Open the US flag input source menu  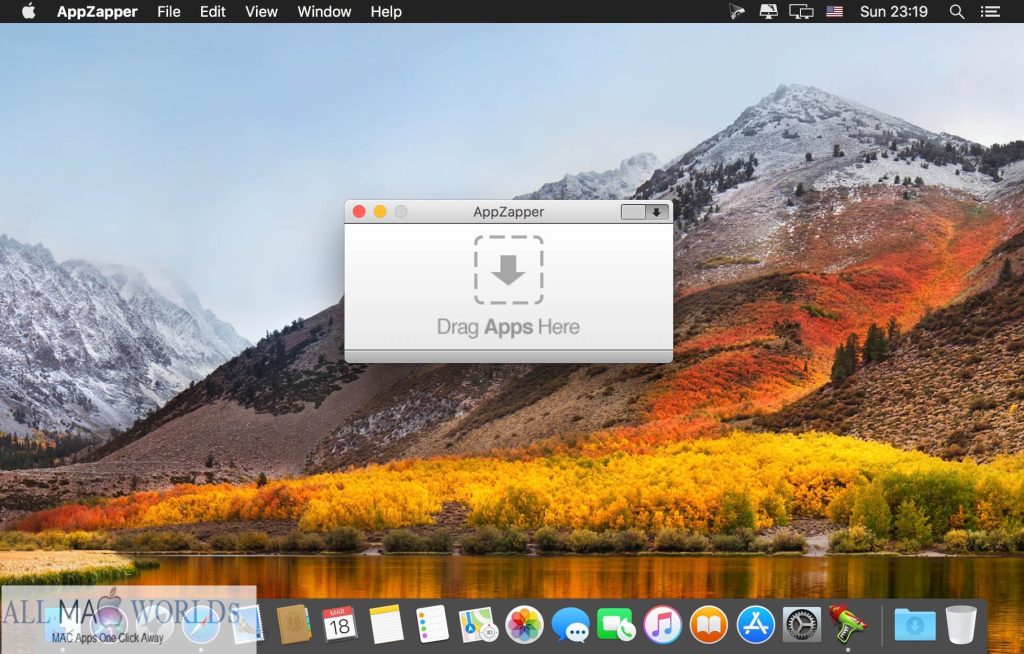[835, 11]
